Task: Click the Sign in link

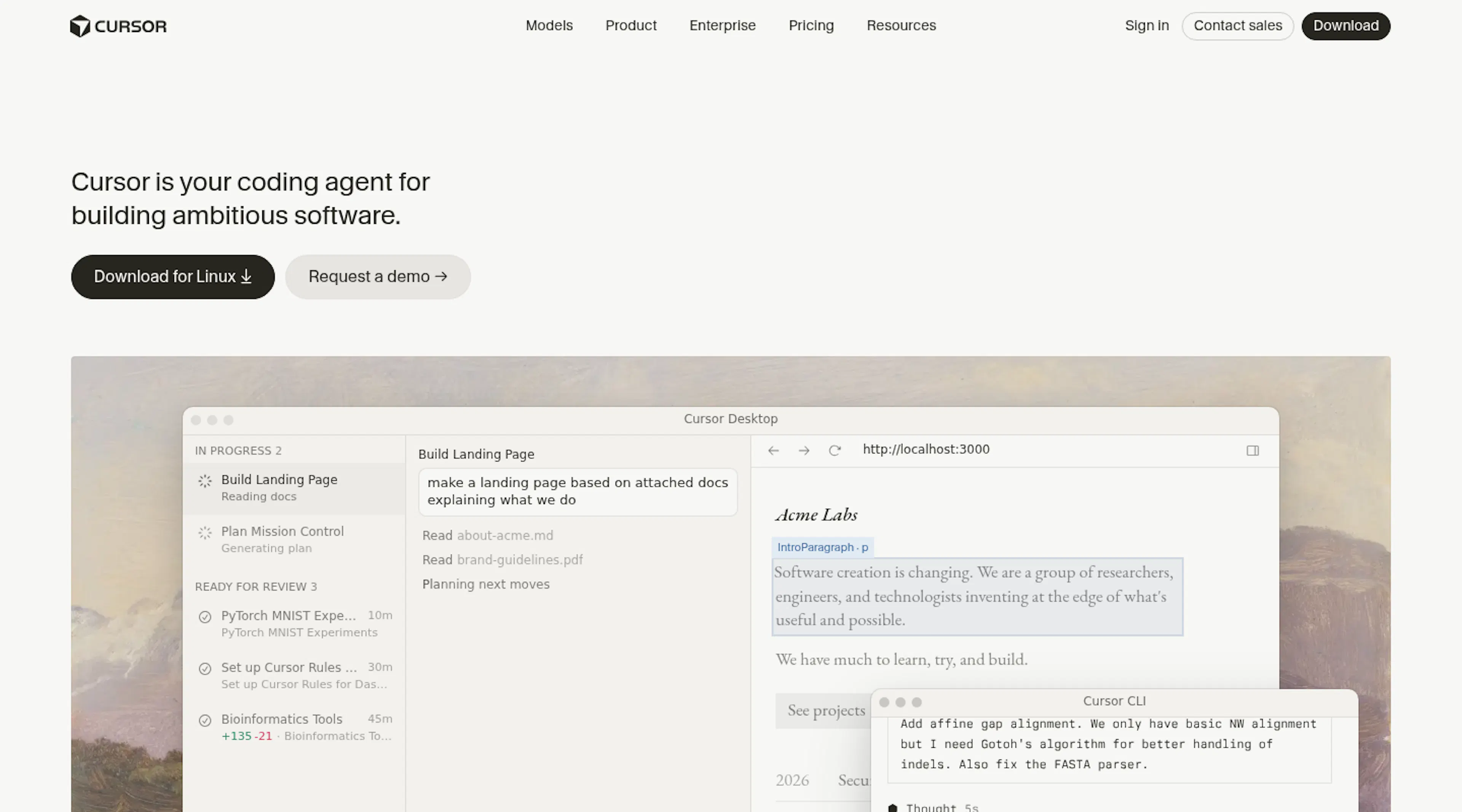Action: pos(1146,26)
